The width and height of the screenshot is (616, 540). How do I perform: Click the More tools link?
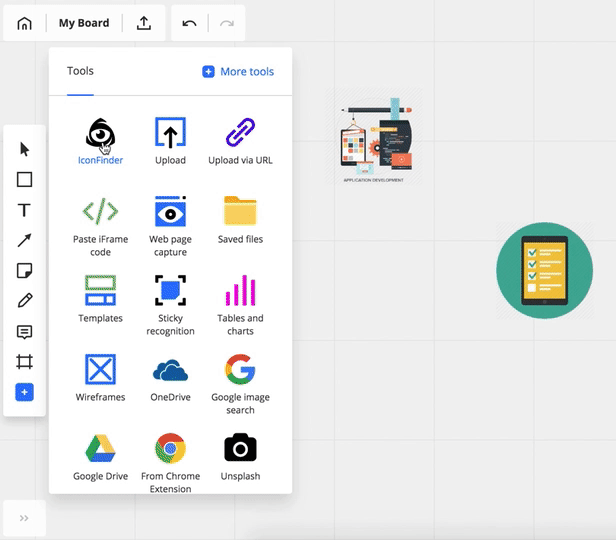(238, 72)
